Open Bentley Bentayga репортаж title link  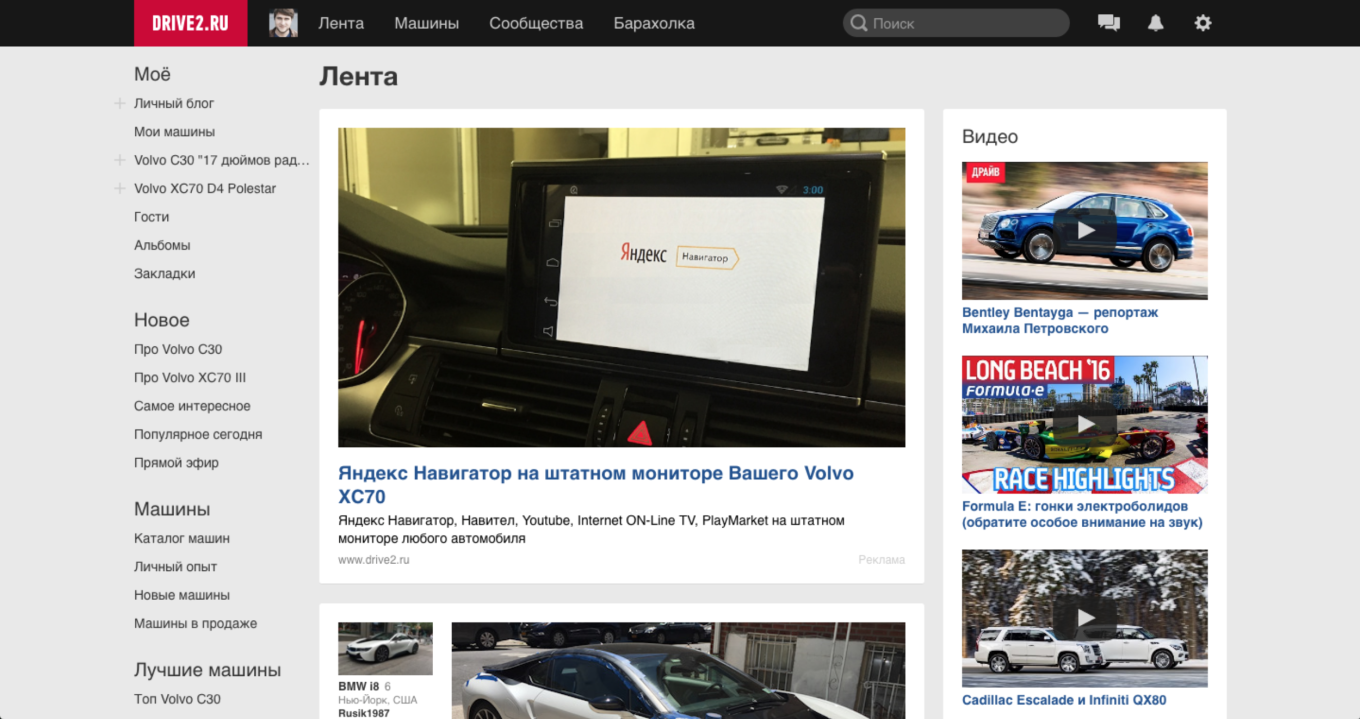(1060, 320)
